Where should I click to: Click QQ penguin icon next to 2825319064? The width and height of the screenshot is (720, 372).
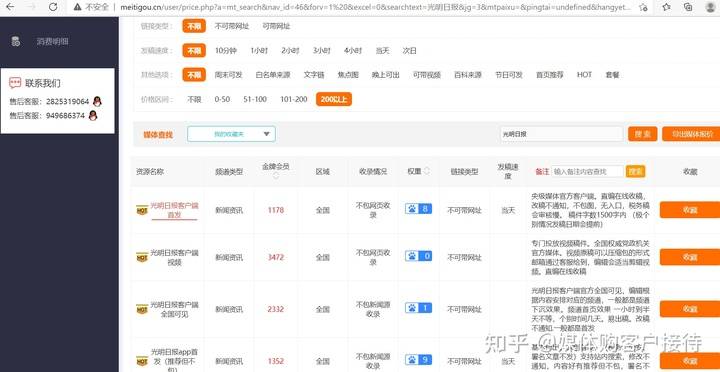(97, 101)
